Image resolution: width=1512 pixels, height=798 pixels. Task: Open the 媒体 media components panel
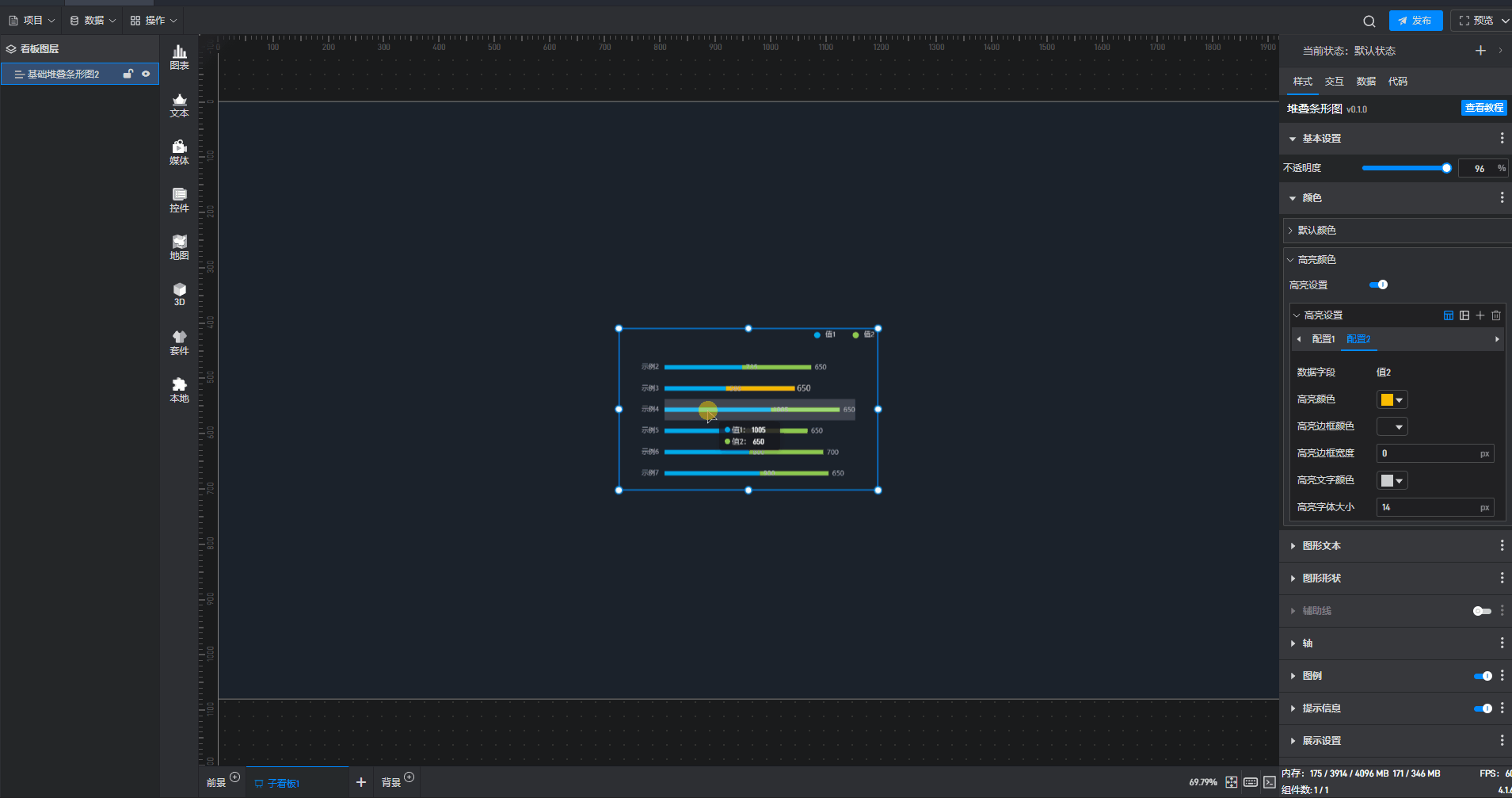pyautogui.click(x=180, y=152)
